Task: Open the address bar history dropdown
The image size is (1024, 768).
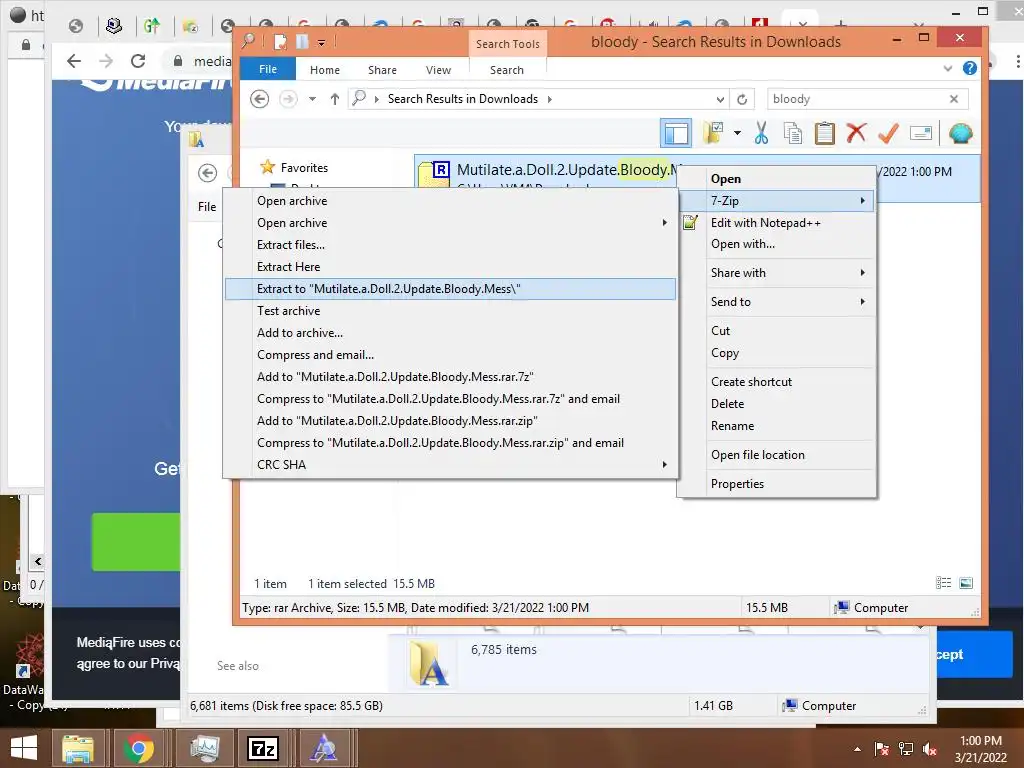Action: coord(720,99)
